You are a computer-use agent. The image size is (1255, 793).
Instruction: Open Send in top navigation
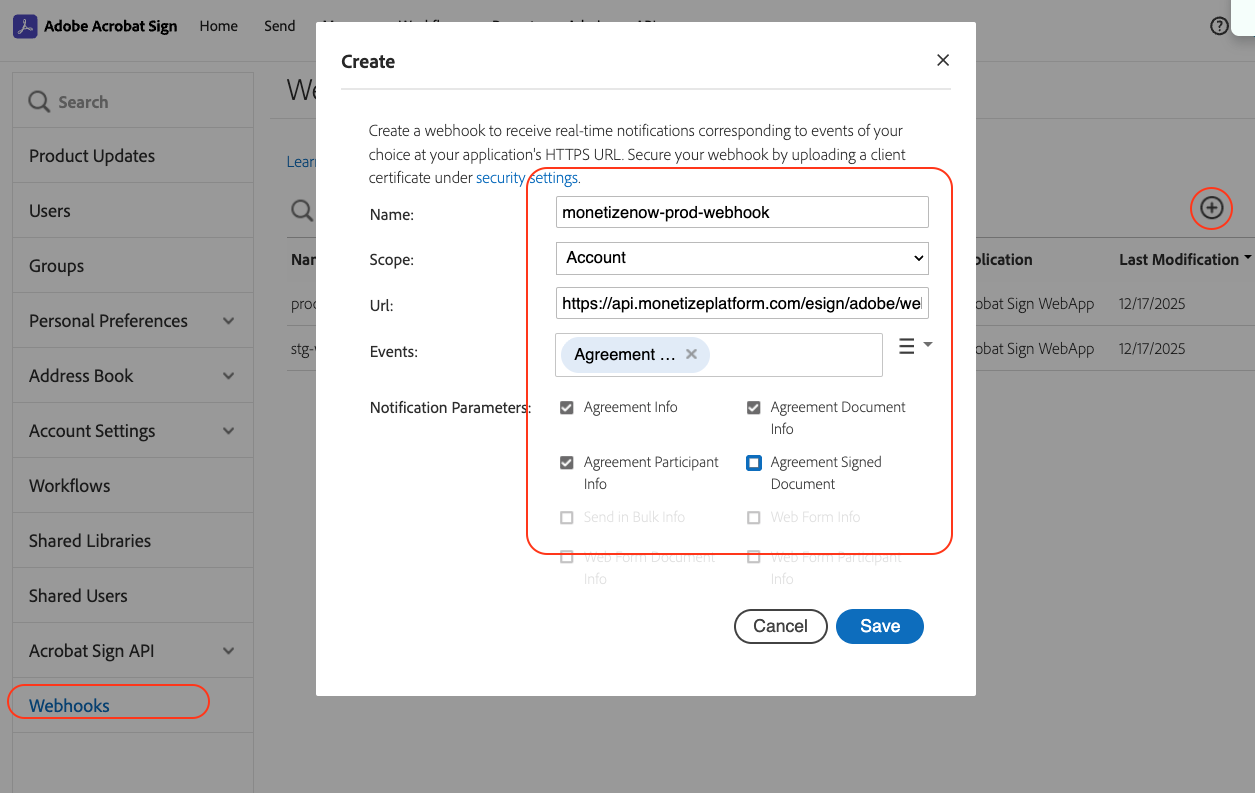[x=280, y=26]
